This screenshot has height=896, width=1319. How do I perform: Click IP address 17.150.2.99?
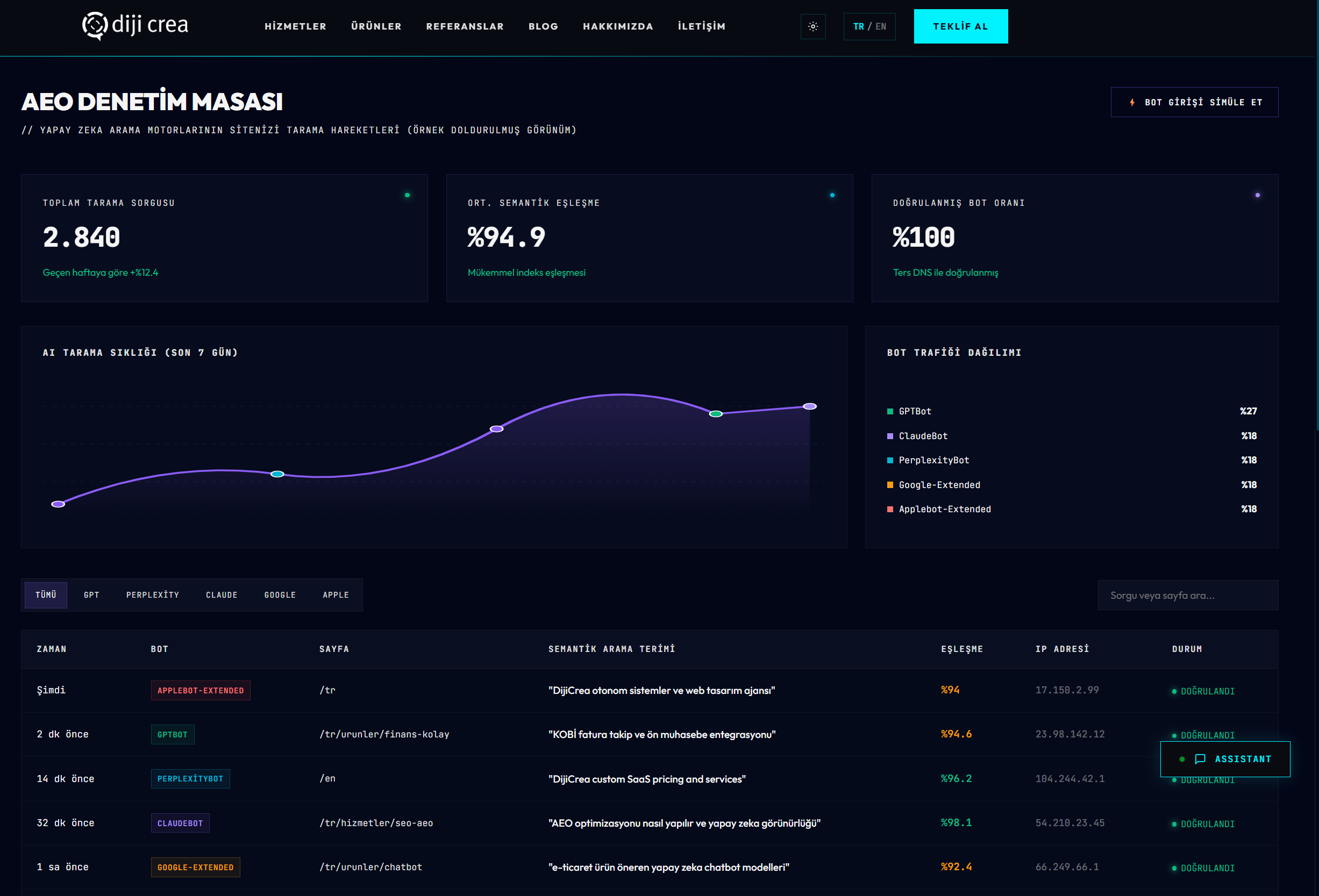1067,690
